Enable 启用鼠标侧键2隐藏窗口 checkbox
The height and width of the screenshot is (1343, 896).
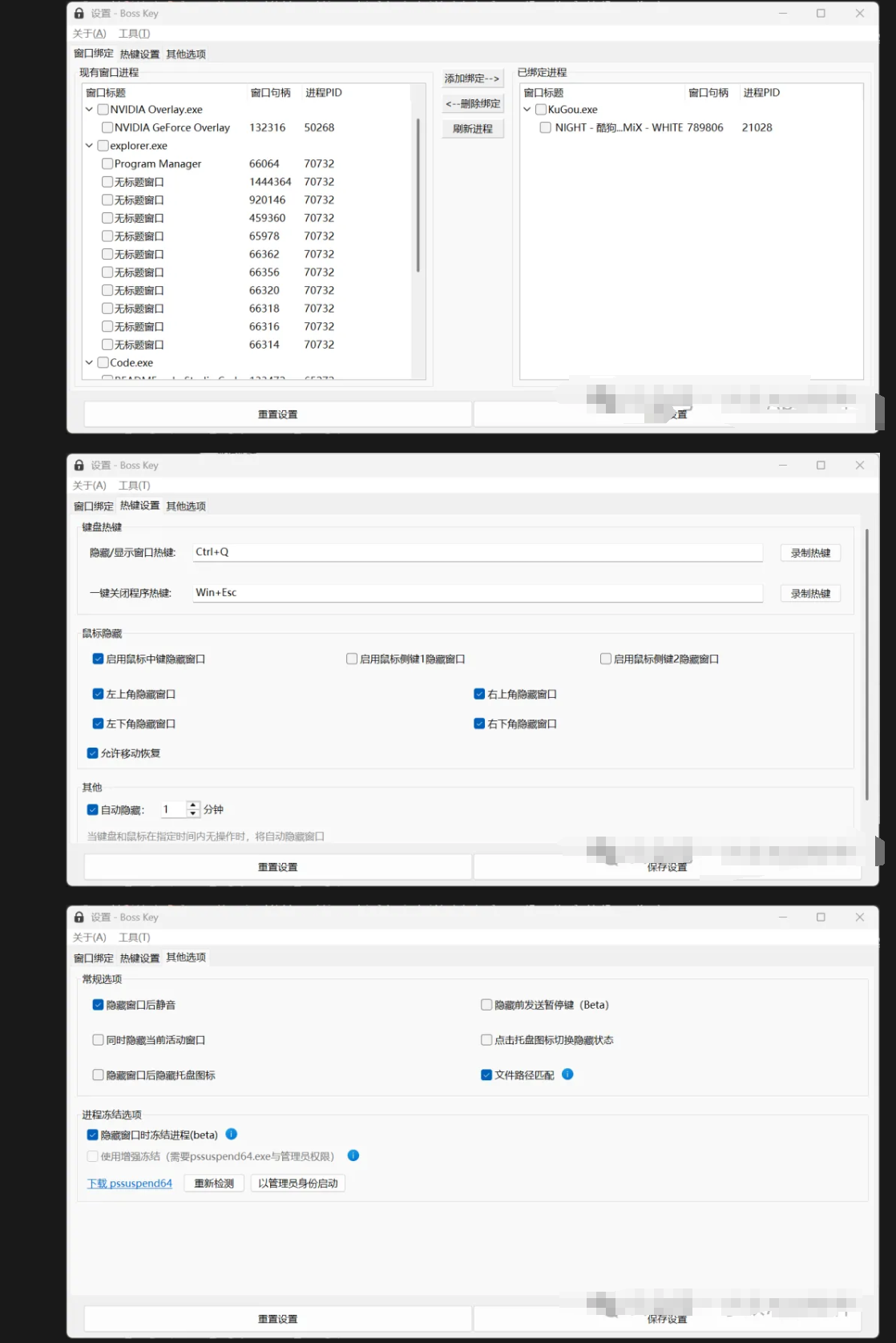click(606, 659)
